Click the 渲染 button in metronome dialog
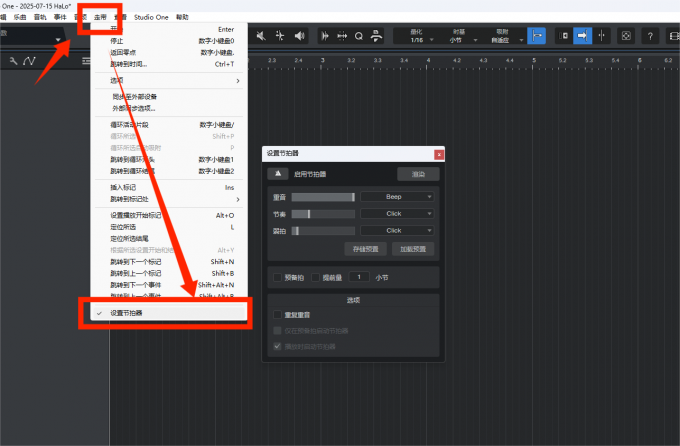 418,174
